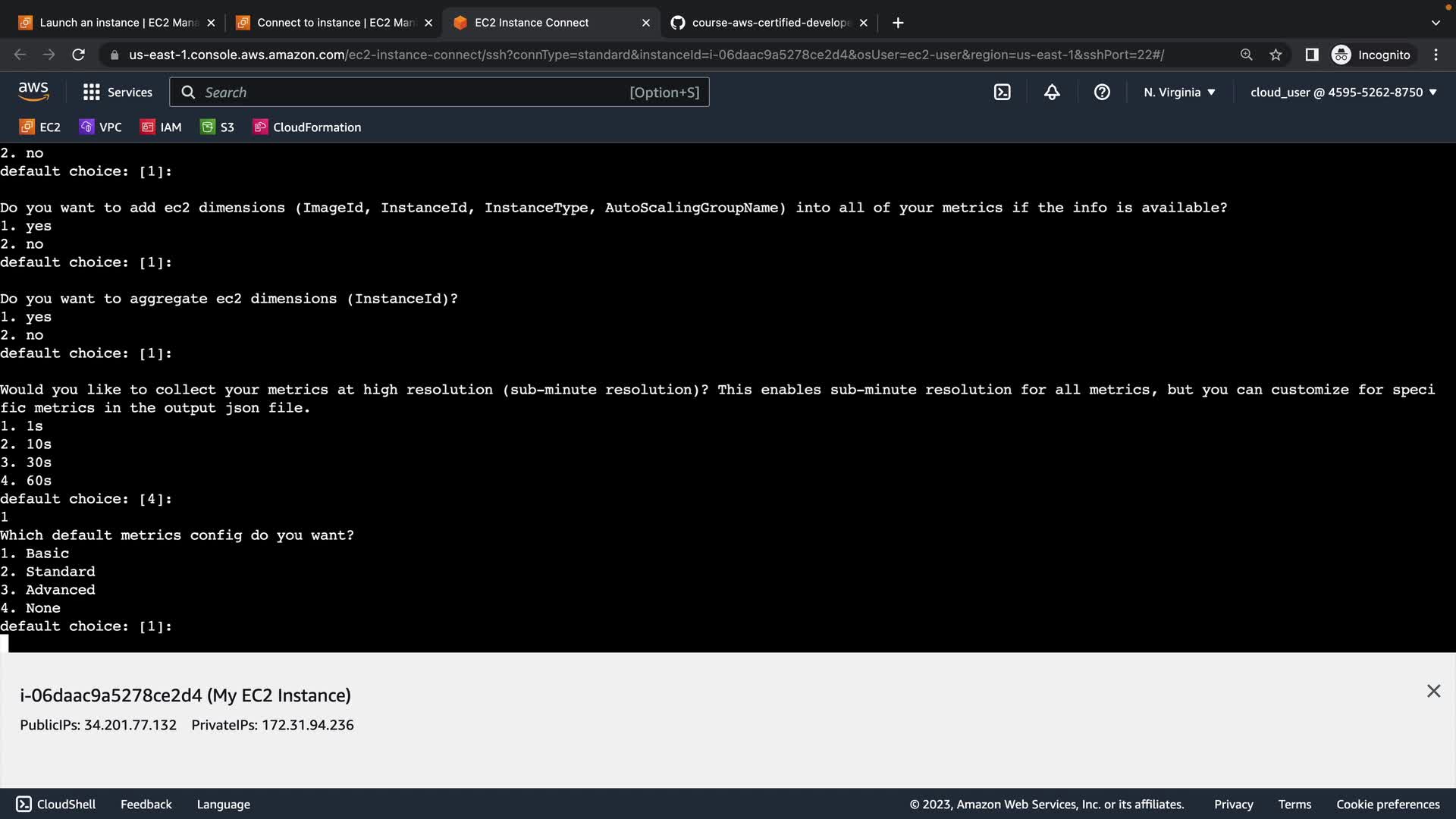Bookmark this page with the star icon
1456x819 pixels.
pos(1276,55)
